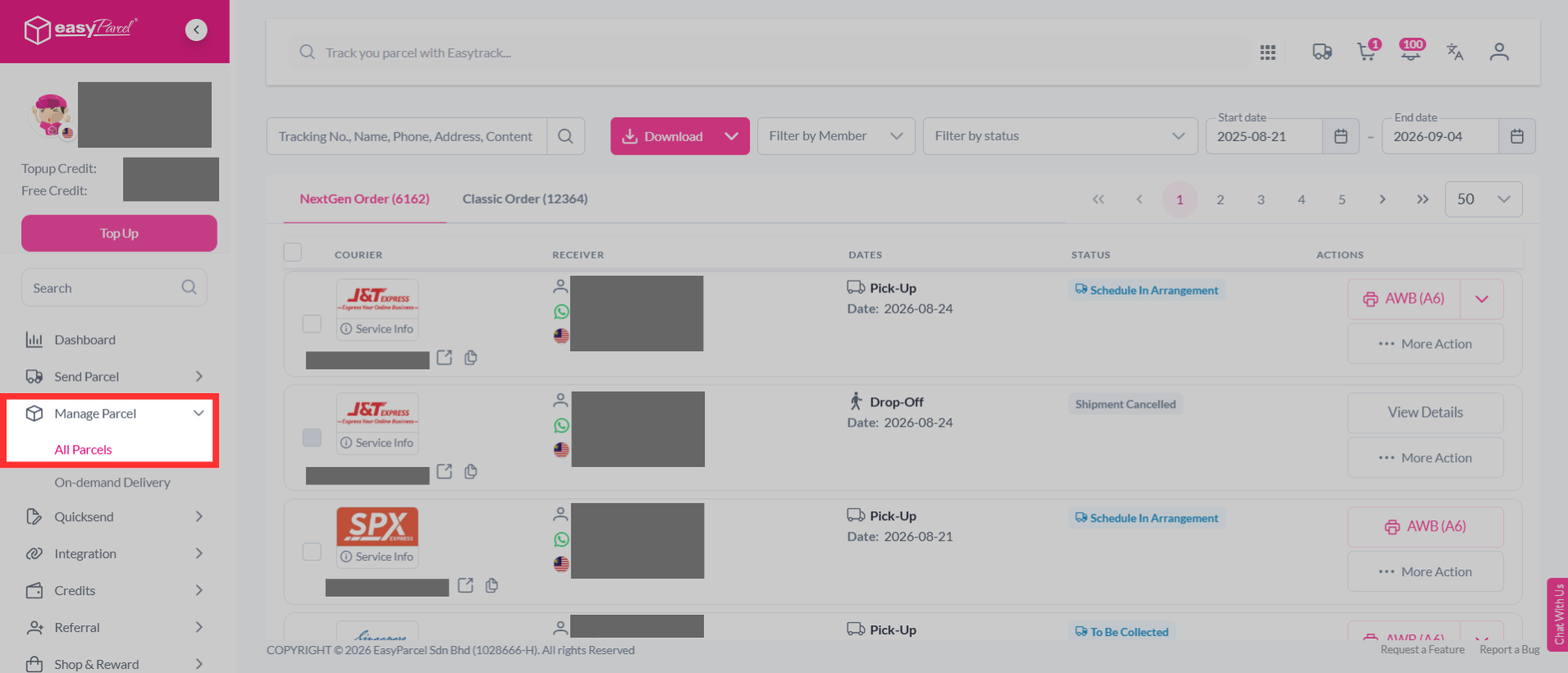The width and height of the screenshot is (1568, 673).
Task: Copy tracking number of cancelled J&T parcel
Action: [471, 472]
